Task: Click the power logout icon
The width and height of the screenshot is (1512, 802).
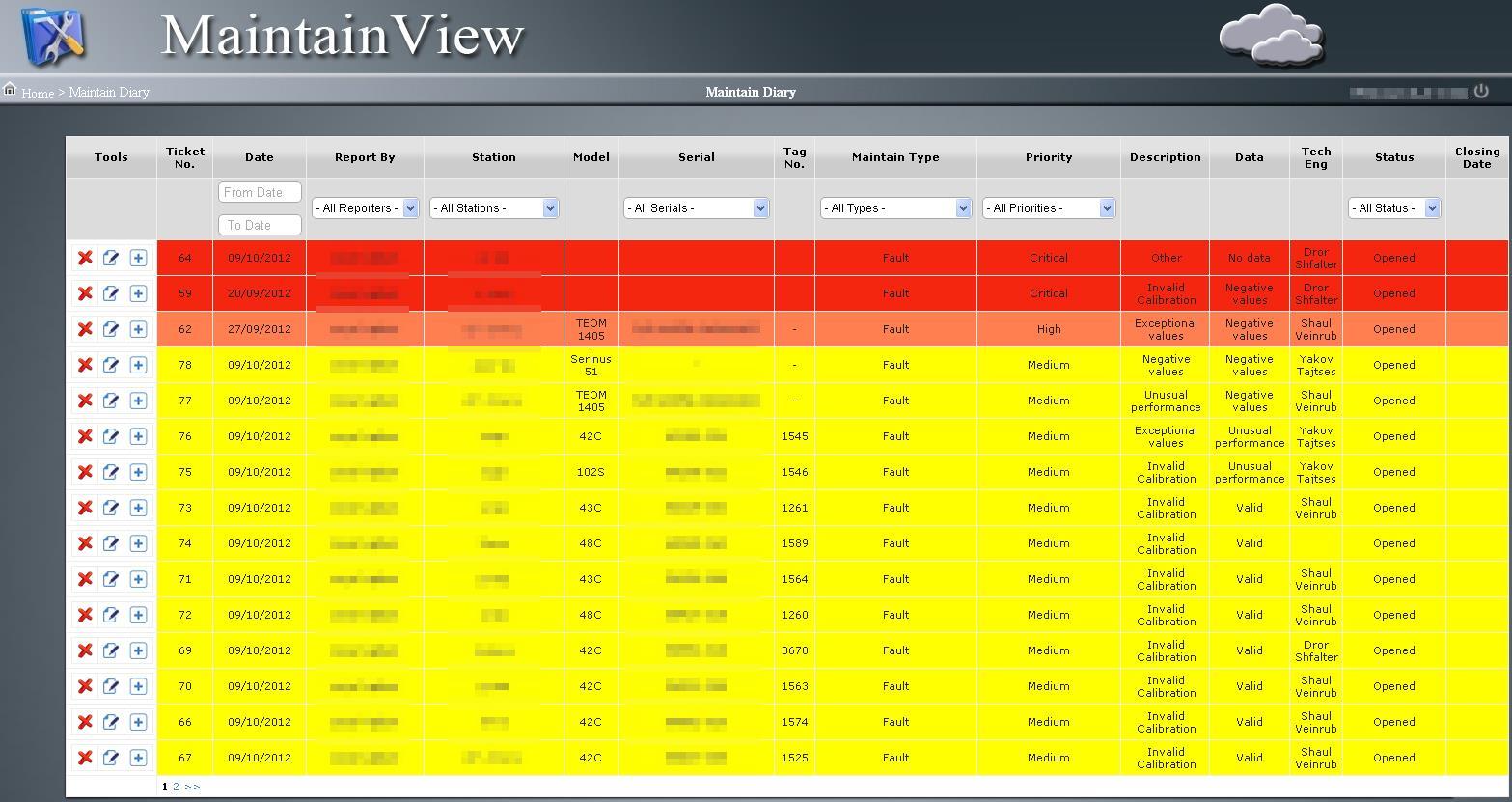Action: tap(1481, 91)
